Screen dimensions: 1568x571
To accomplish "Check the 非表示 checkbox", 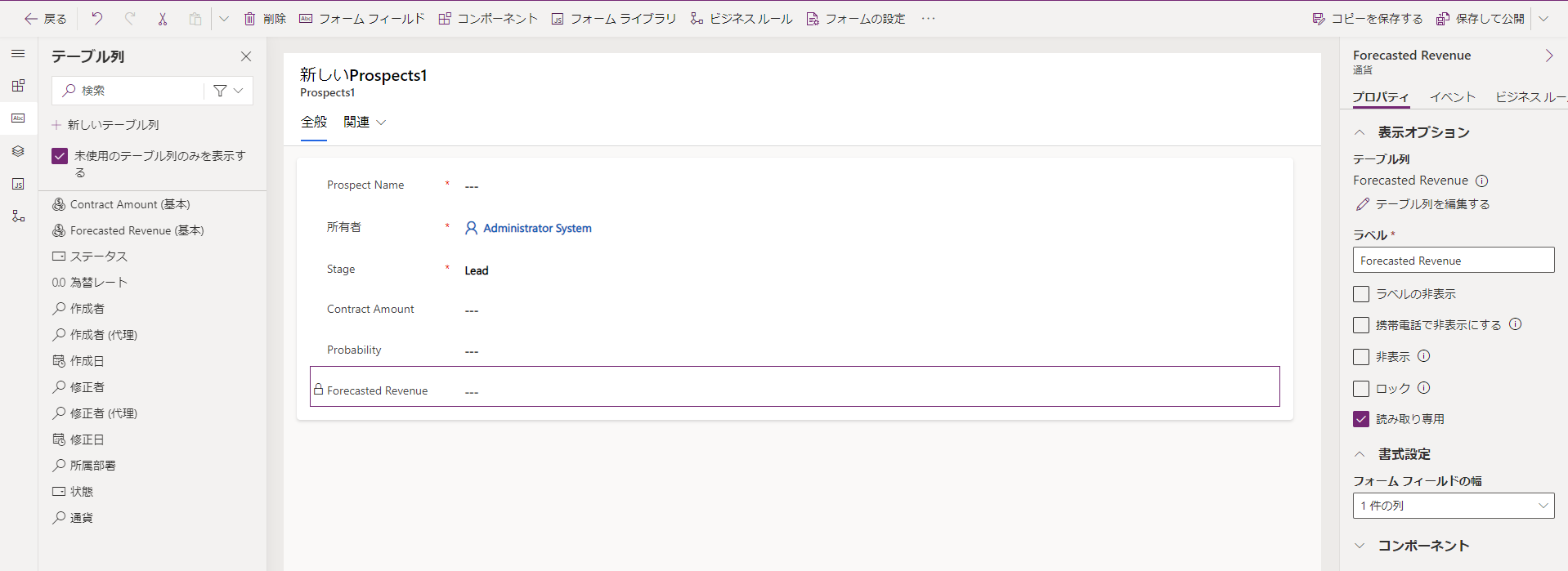I will point(1361,357).
